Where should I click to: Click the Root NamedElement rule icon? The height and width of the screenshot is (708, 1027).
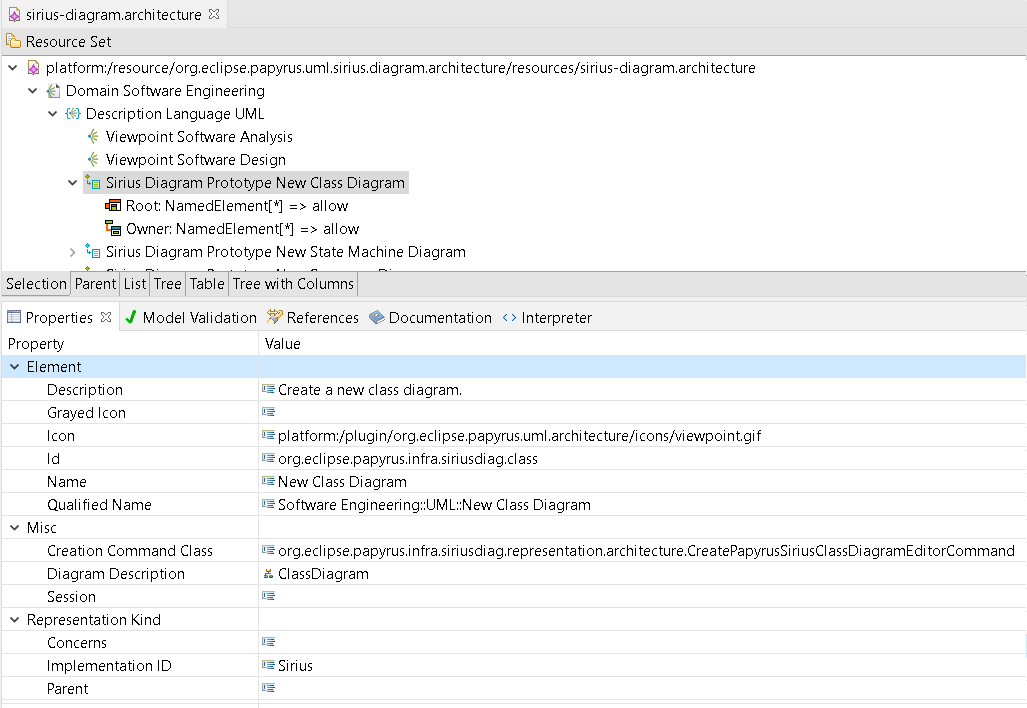pyautogui.click(x=113, y=206)
